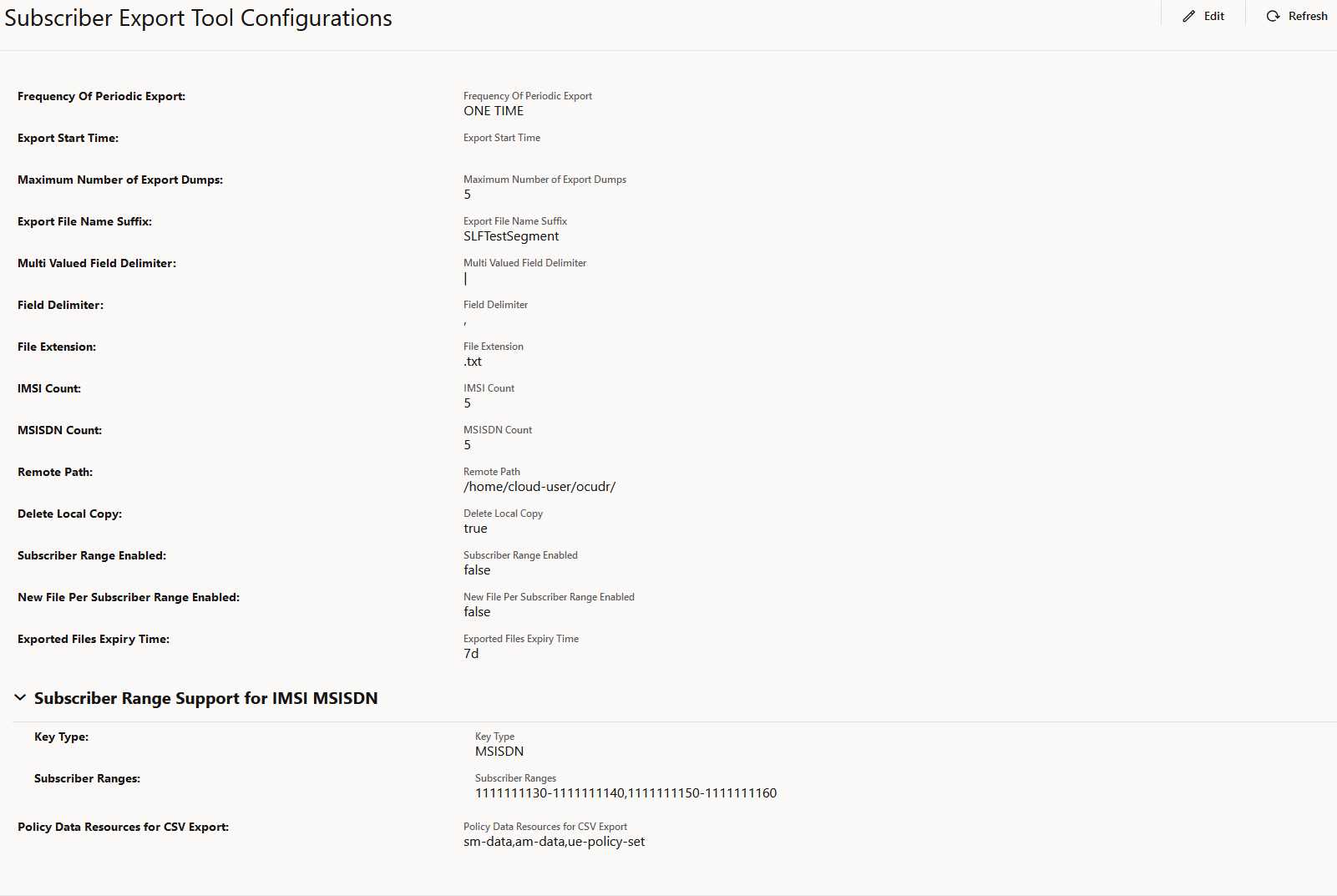
Task: Click the Exported Files Expiry Time value 7d
Action: click(x=472, y=653)
